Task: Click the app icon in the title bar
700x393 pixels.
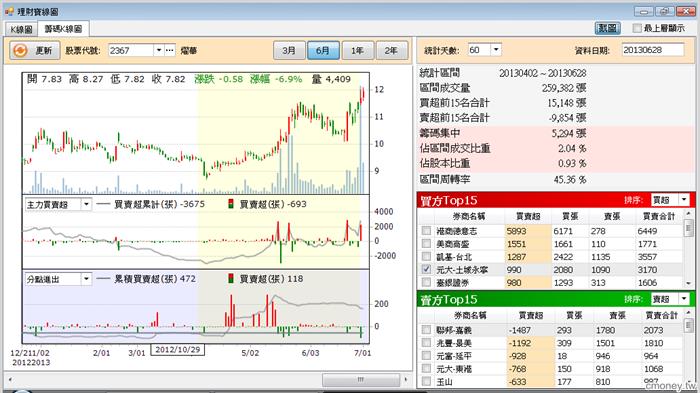Action: tap(9, 11)
